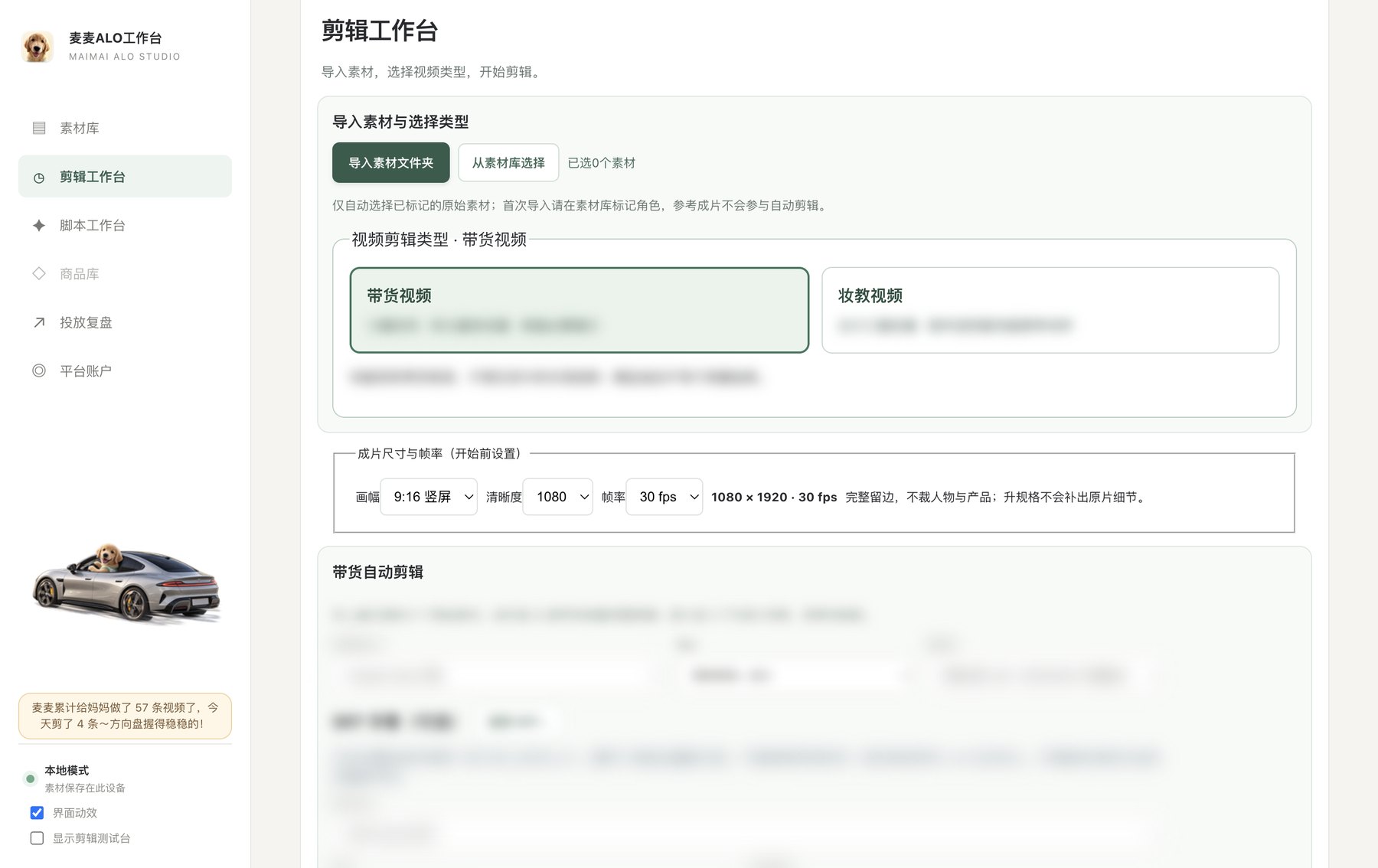
Task: Click MAIMAI ALO STUDIO subtitle
Action: pyautogui.click(x=125, y=57)
